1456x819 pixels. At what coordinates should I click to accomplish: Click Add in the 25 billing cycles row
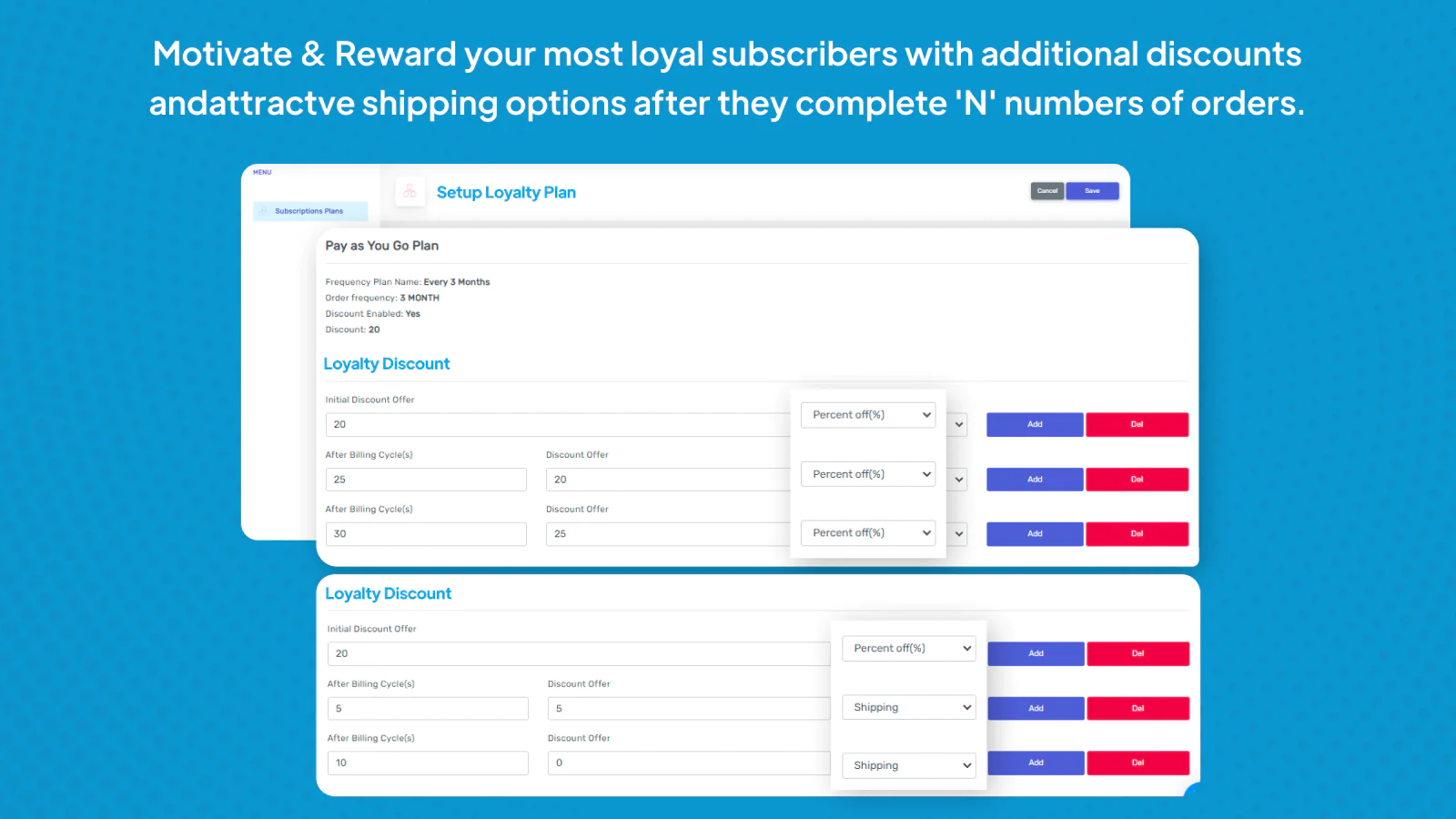[x=1035, y=480]
